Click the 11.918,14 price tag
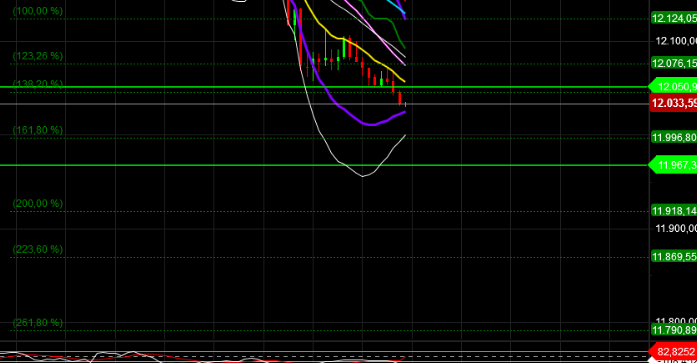Image resolution: width=697 pixels, height=363 pixels. (x=674, y=211)
